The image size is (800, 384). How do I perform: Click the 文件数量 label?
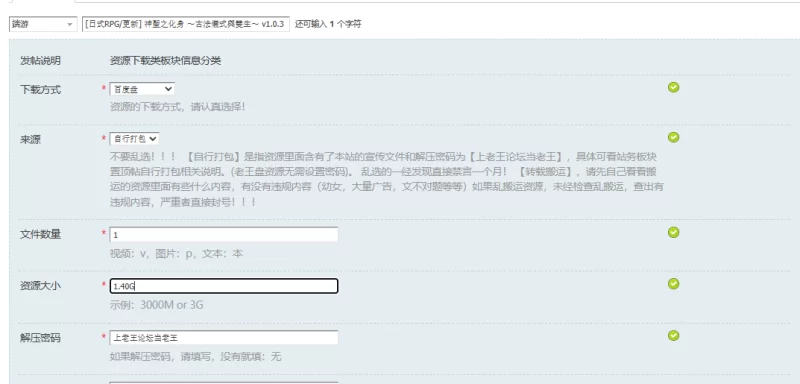40,235
